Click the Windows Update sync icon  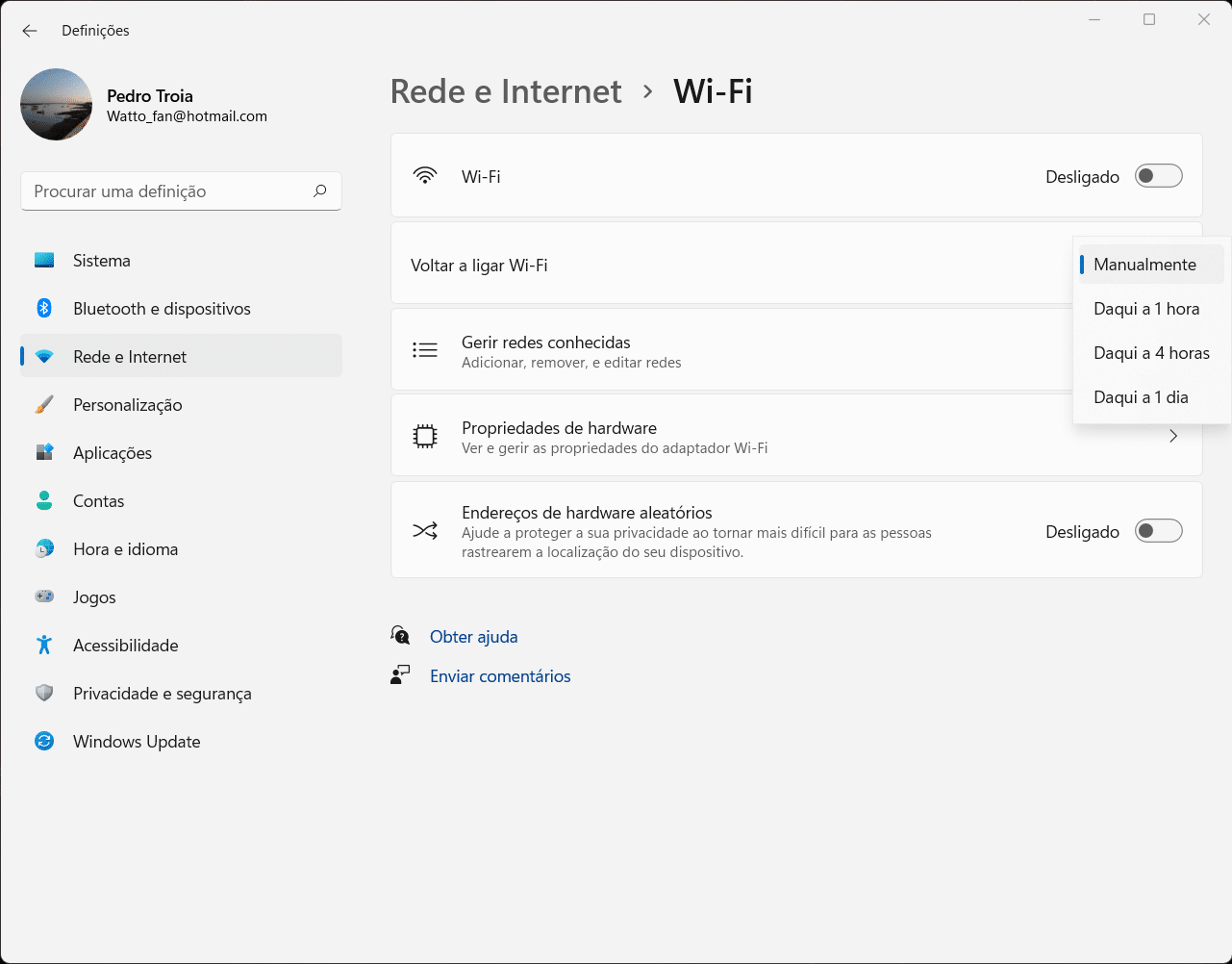[44, 741]
